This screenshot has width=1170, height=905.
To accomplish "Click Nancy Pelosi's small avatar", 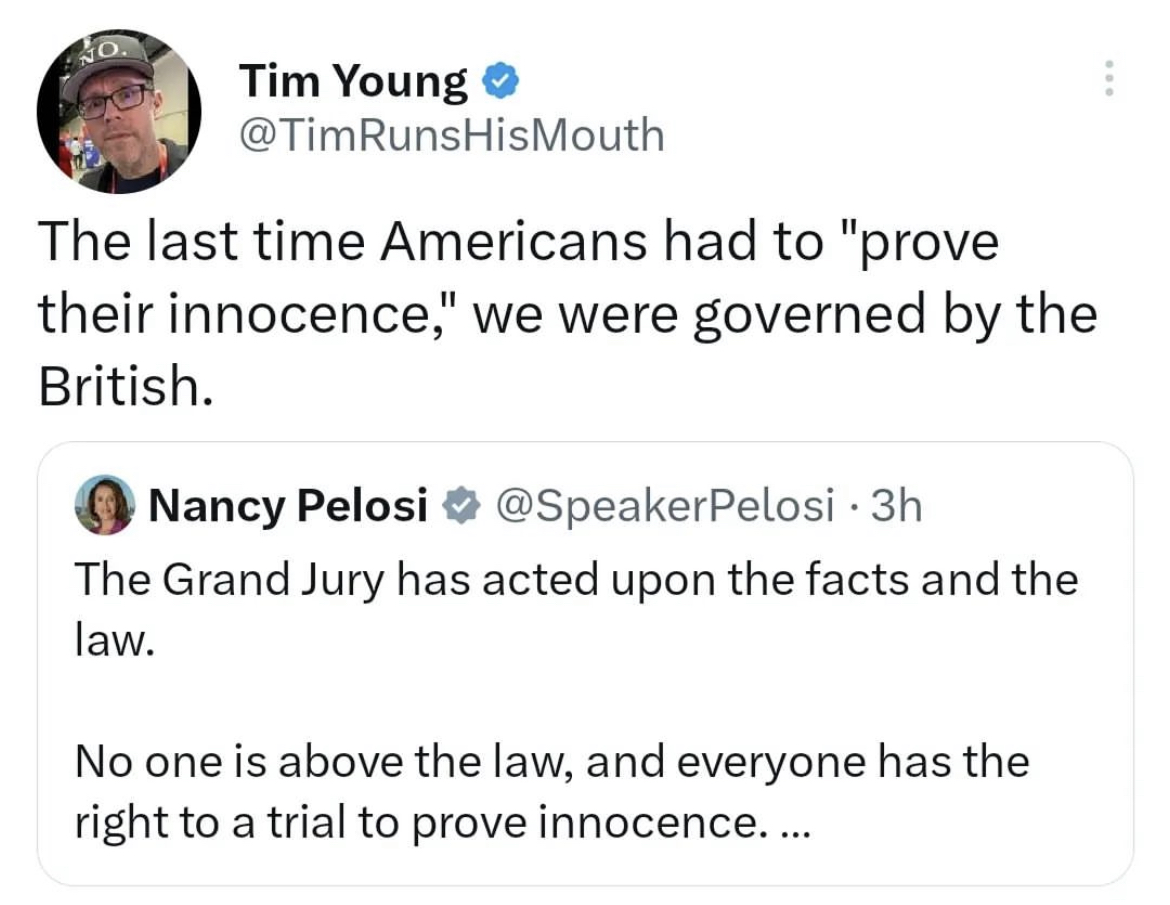I will (104, 506).
